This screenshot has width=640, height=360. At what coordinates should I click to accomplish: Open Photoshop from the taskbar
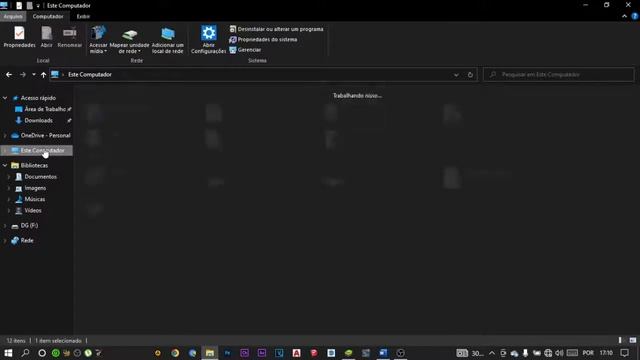227,353
